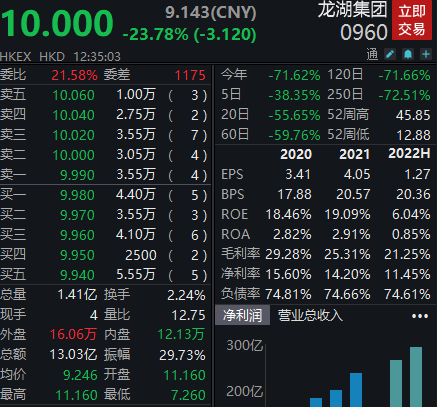
Task: Click the 总量 value 1.41亿
Action: click(x=77, y=295)
